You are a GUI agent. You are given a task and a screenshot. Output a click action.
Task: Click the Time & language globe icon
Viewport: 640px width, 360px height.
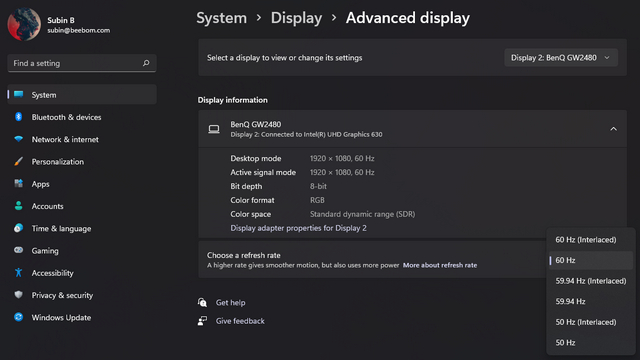tap(18, 228)
